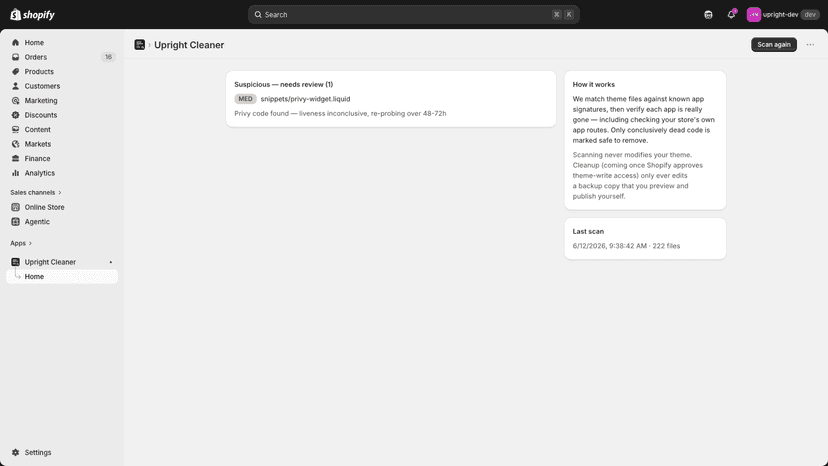This screenshot has width=828, height=466.
Task: Open Online Store sales channel
Action: (x=62, y=207)
